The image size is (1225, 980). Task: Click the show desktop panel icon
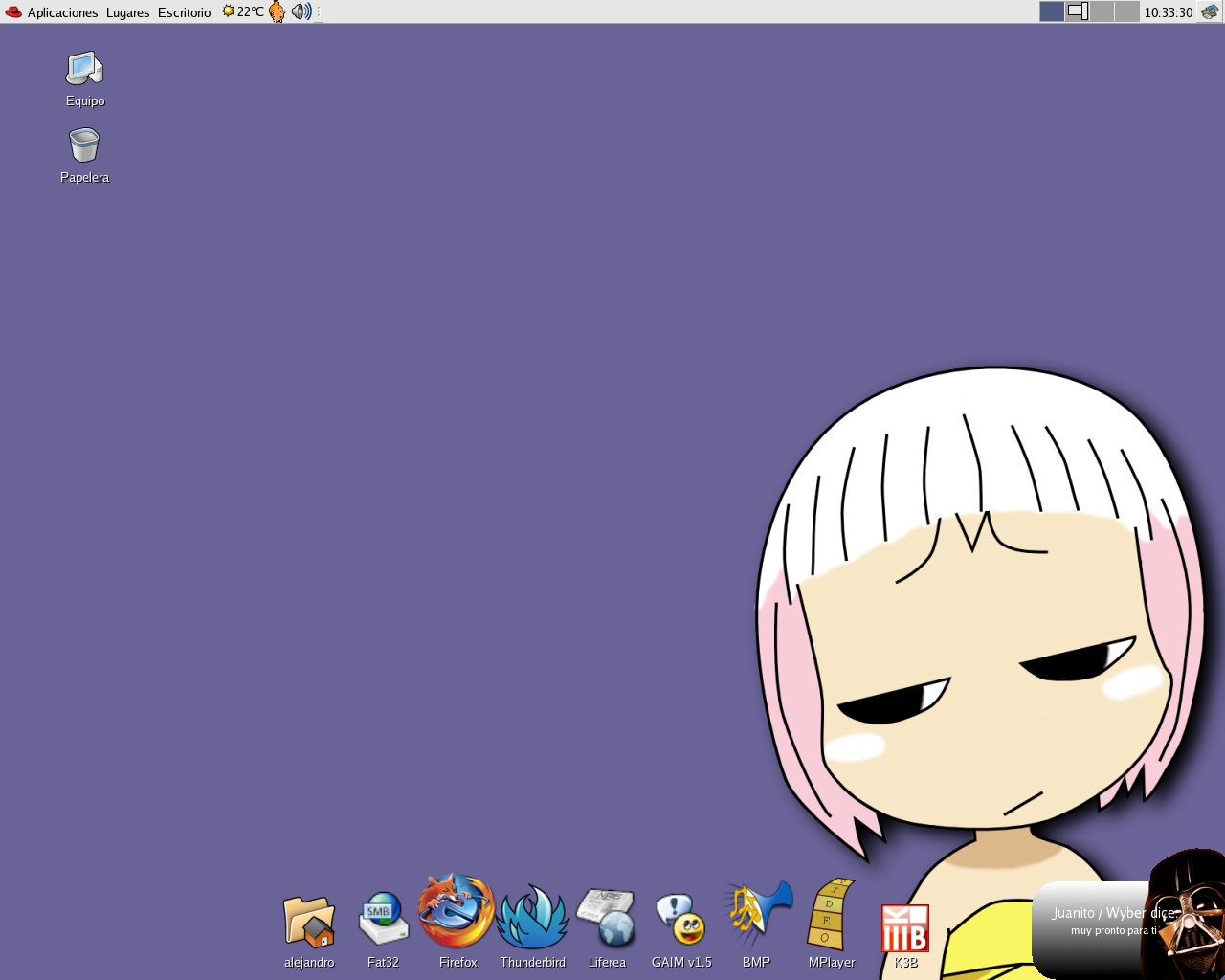(1210, 11)
